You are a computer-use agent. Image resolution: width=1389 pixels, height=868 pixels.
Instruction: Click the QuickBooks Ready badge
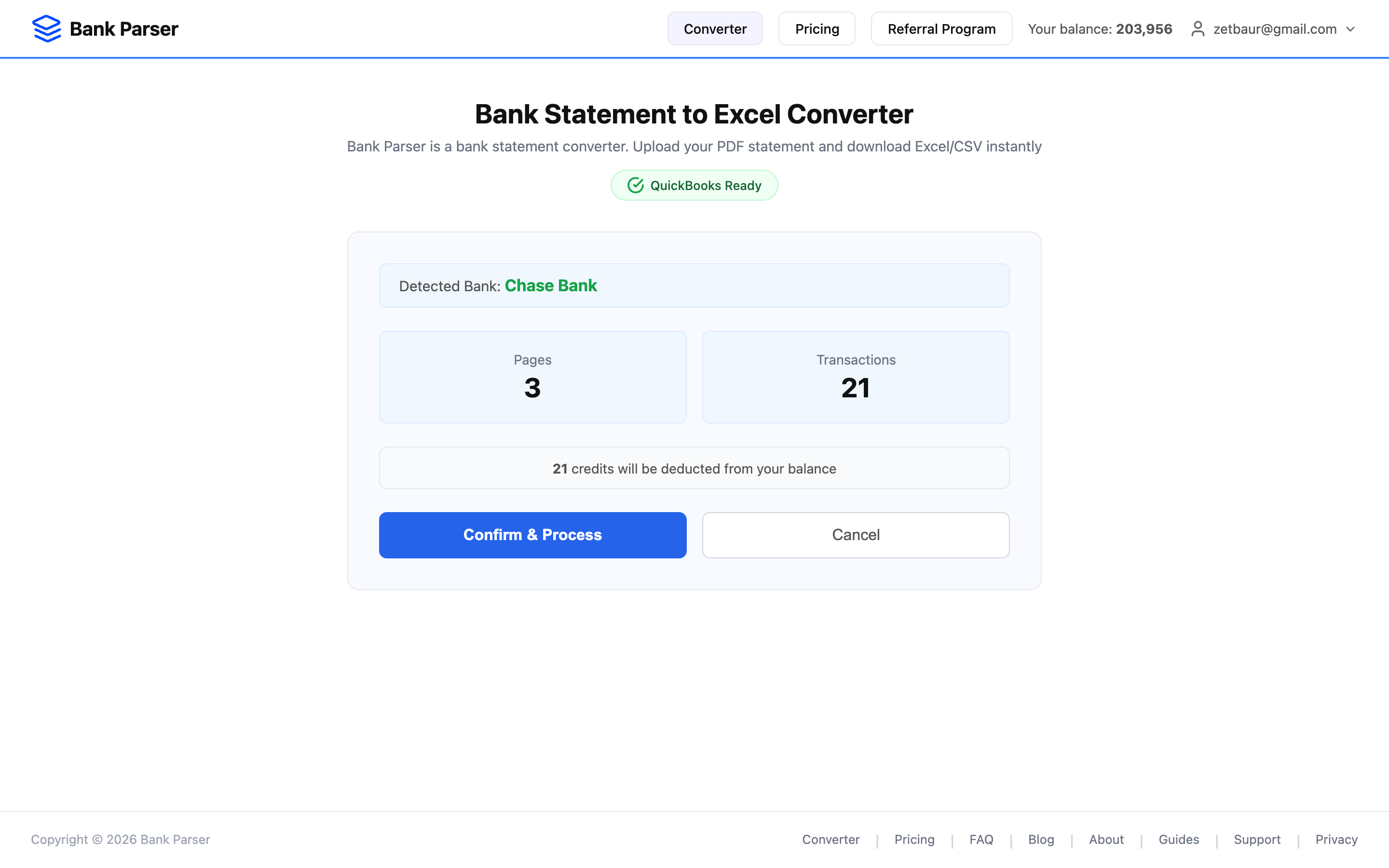[x=694, y=186]
